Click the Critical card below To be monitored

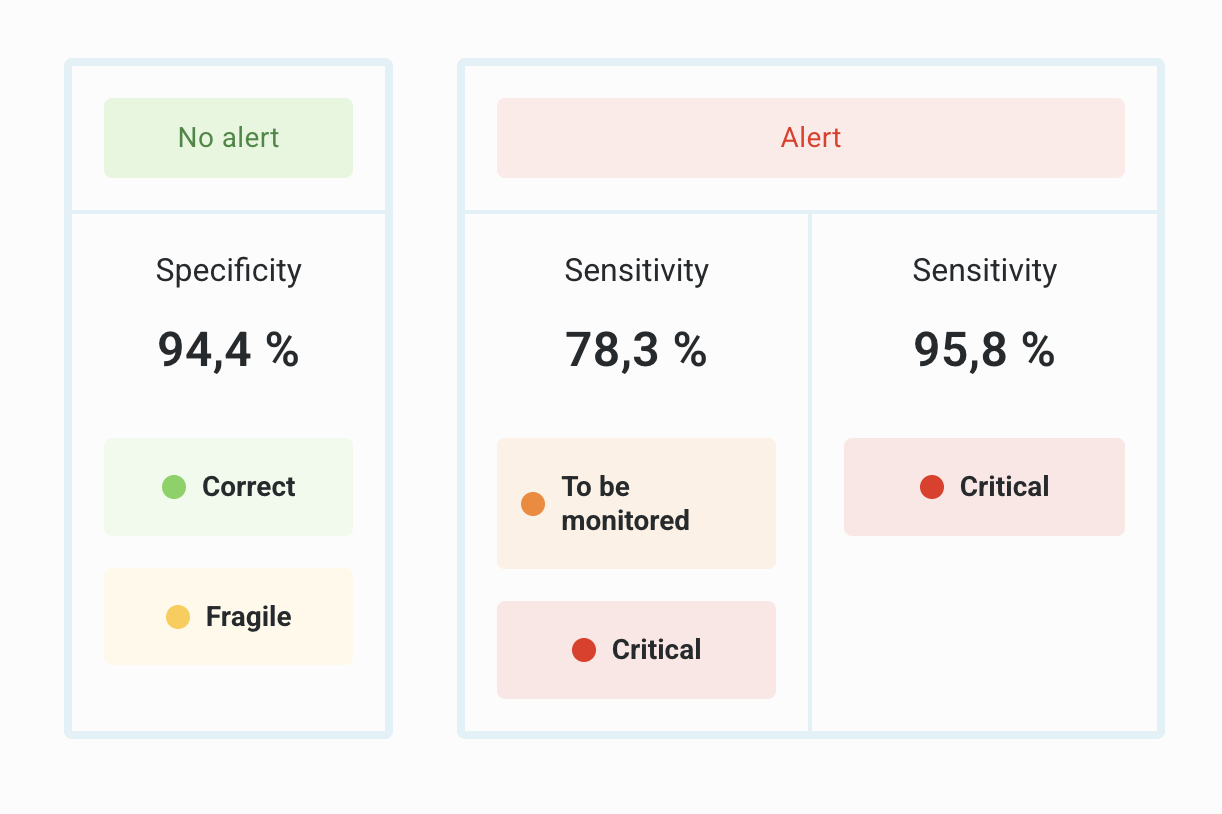point(636,650)
